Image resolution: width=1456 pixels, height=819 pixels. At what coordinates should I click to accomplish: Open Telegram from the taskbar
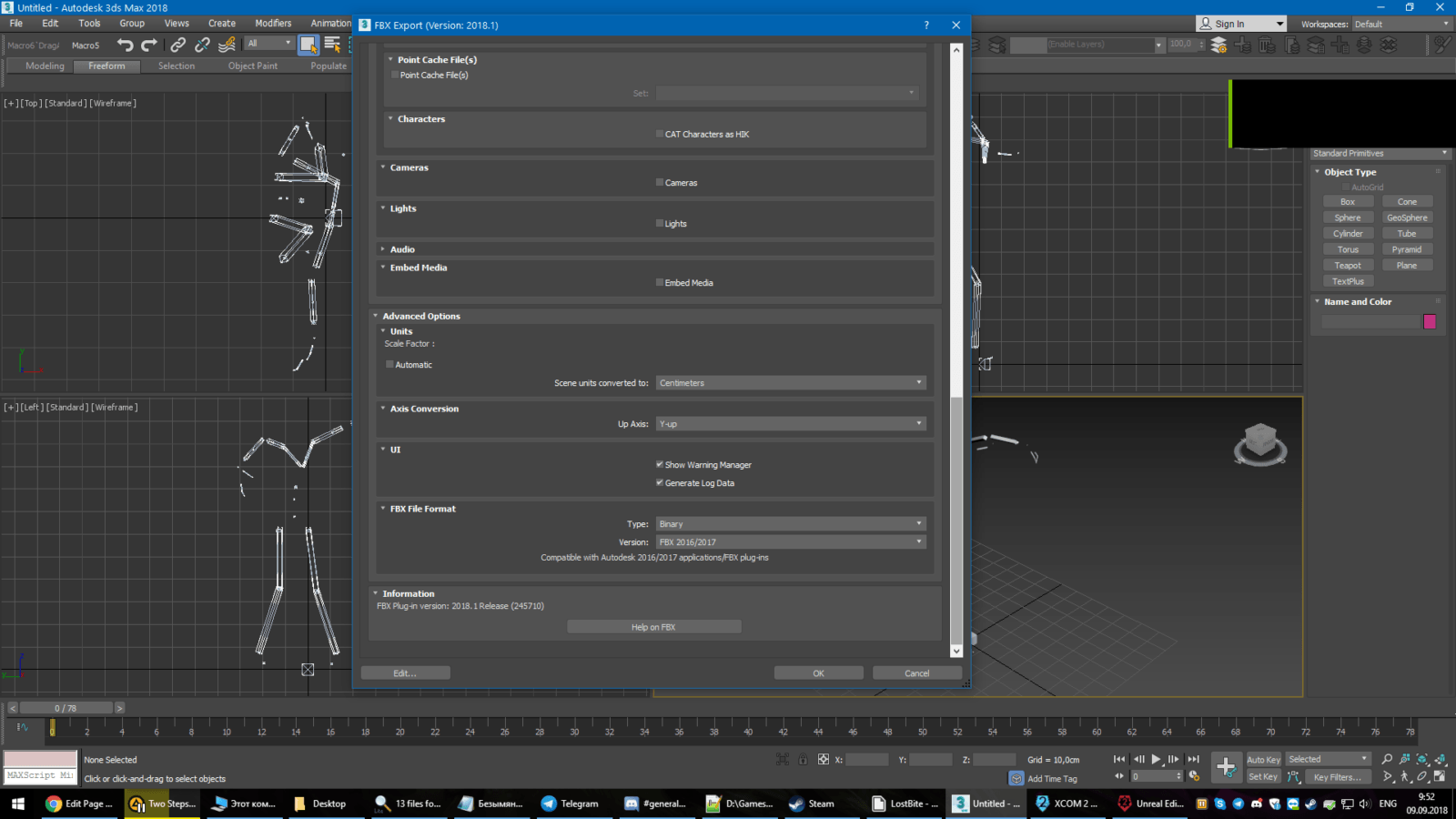pos(570,804)
